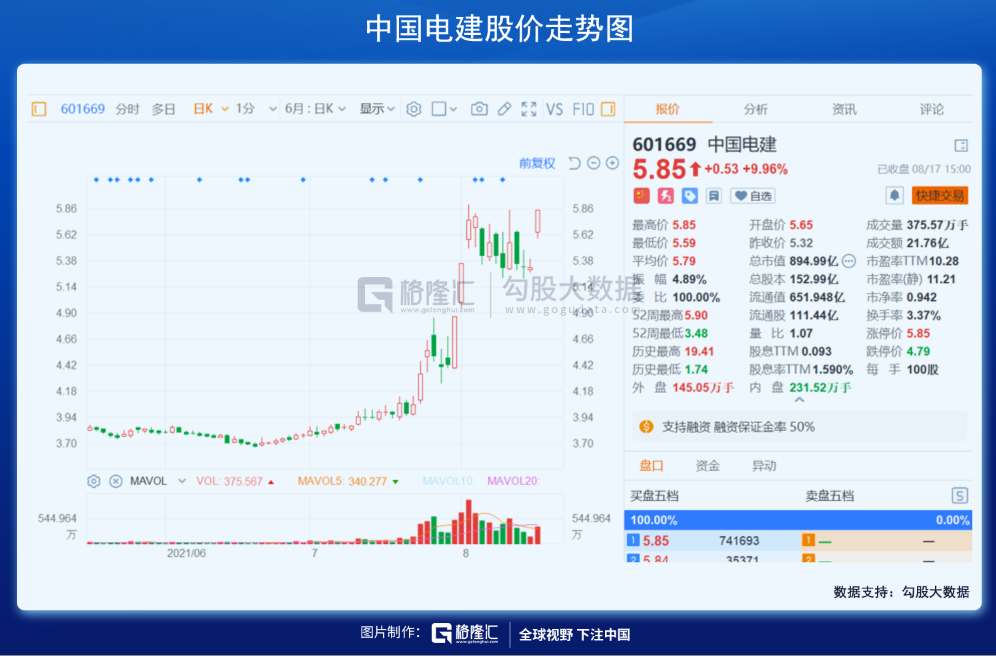996x656 pixels.
Task: Click the layout icon beside stock name
Action: (x=961, y=145)
